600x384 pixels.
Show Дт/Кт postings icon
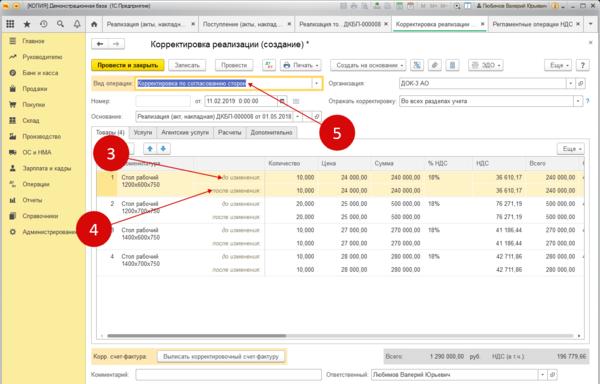tap(269, 65)
